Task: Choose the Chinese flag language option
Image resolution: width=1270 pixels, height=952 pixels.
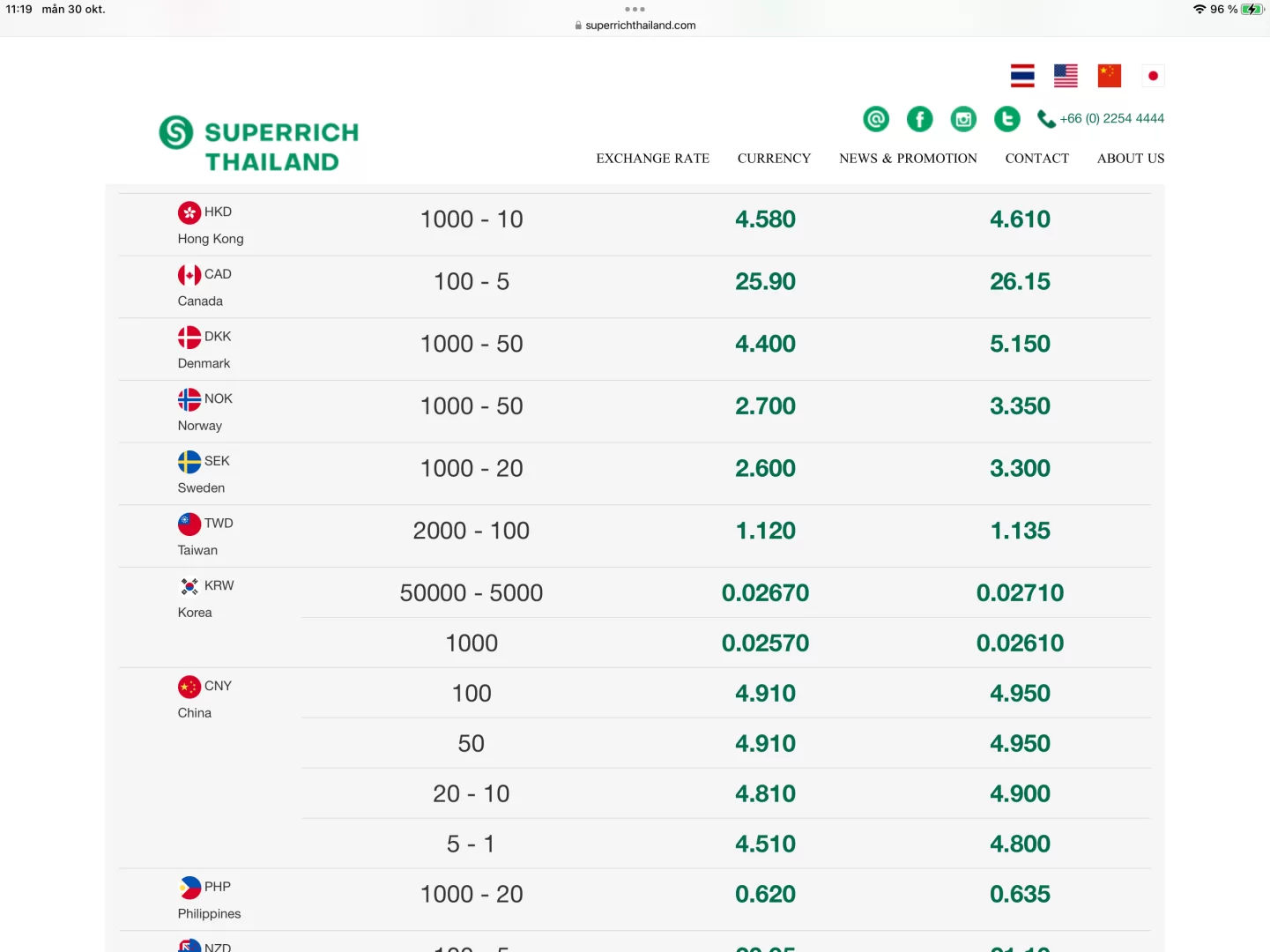Action: point(1109,76)
